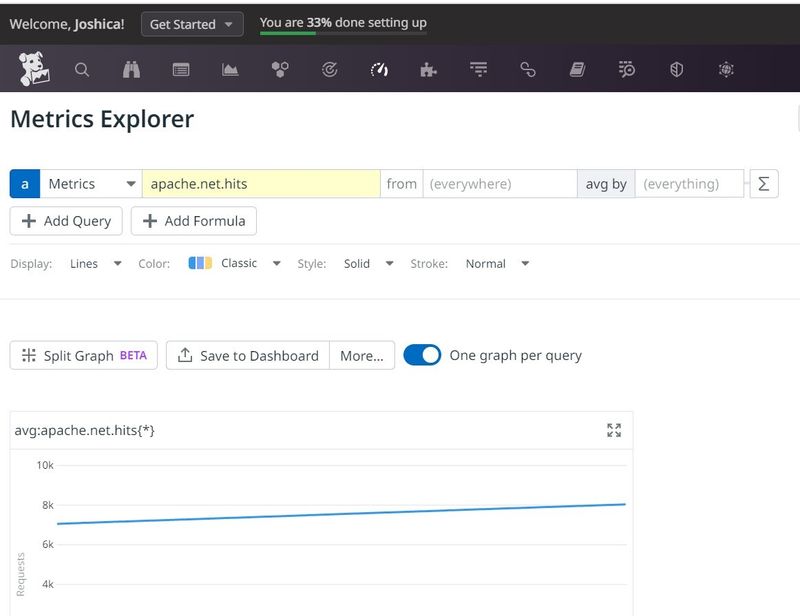
Task: Click the blue line in graph
Action: click(x=341, y=514)
